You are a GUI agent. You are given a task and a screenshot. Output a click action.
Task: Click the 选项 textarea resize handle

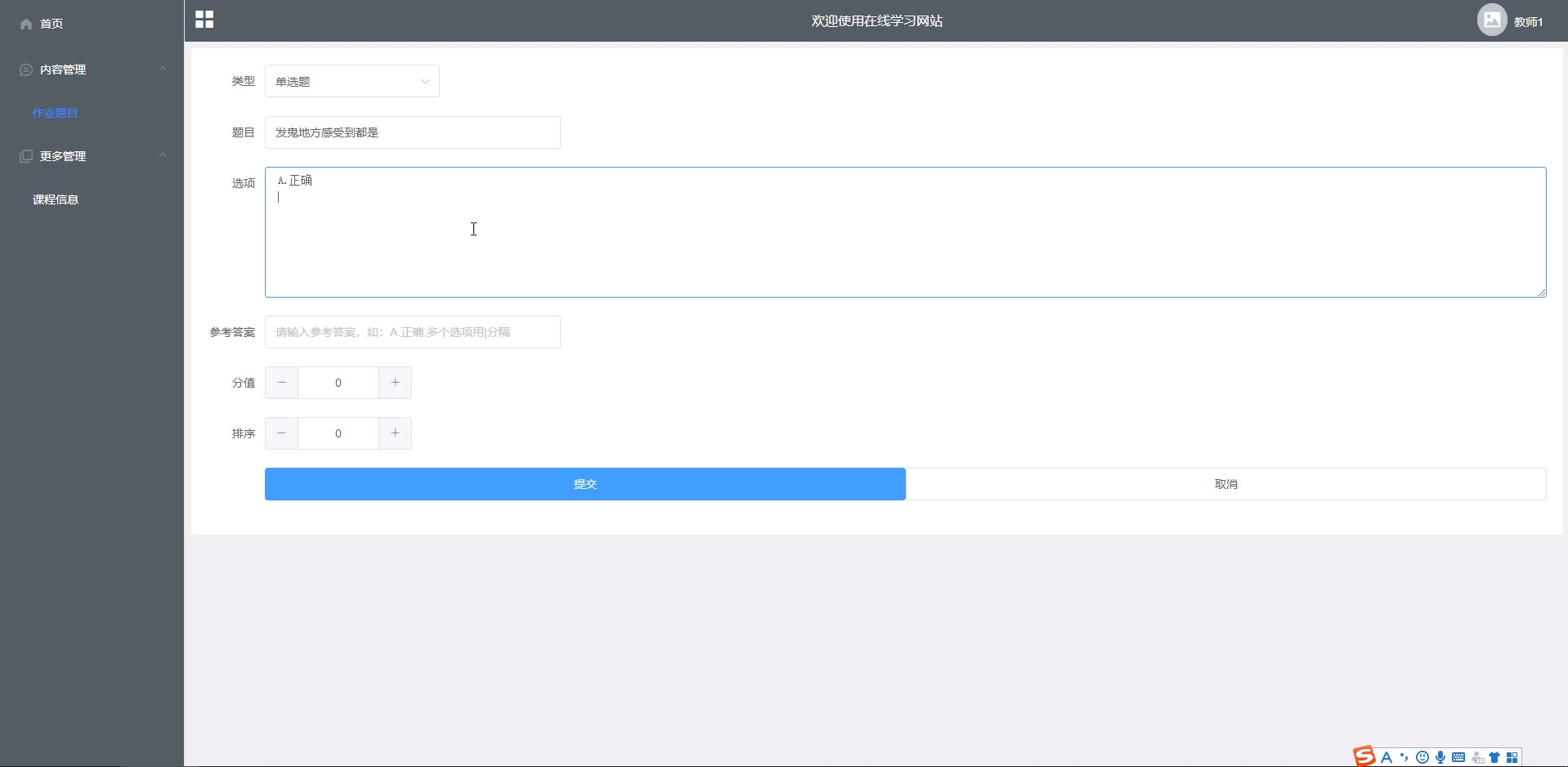1542,293
